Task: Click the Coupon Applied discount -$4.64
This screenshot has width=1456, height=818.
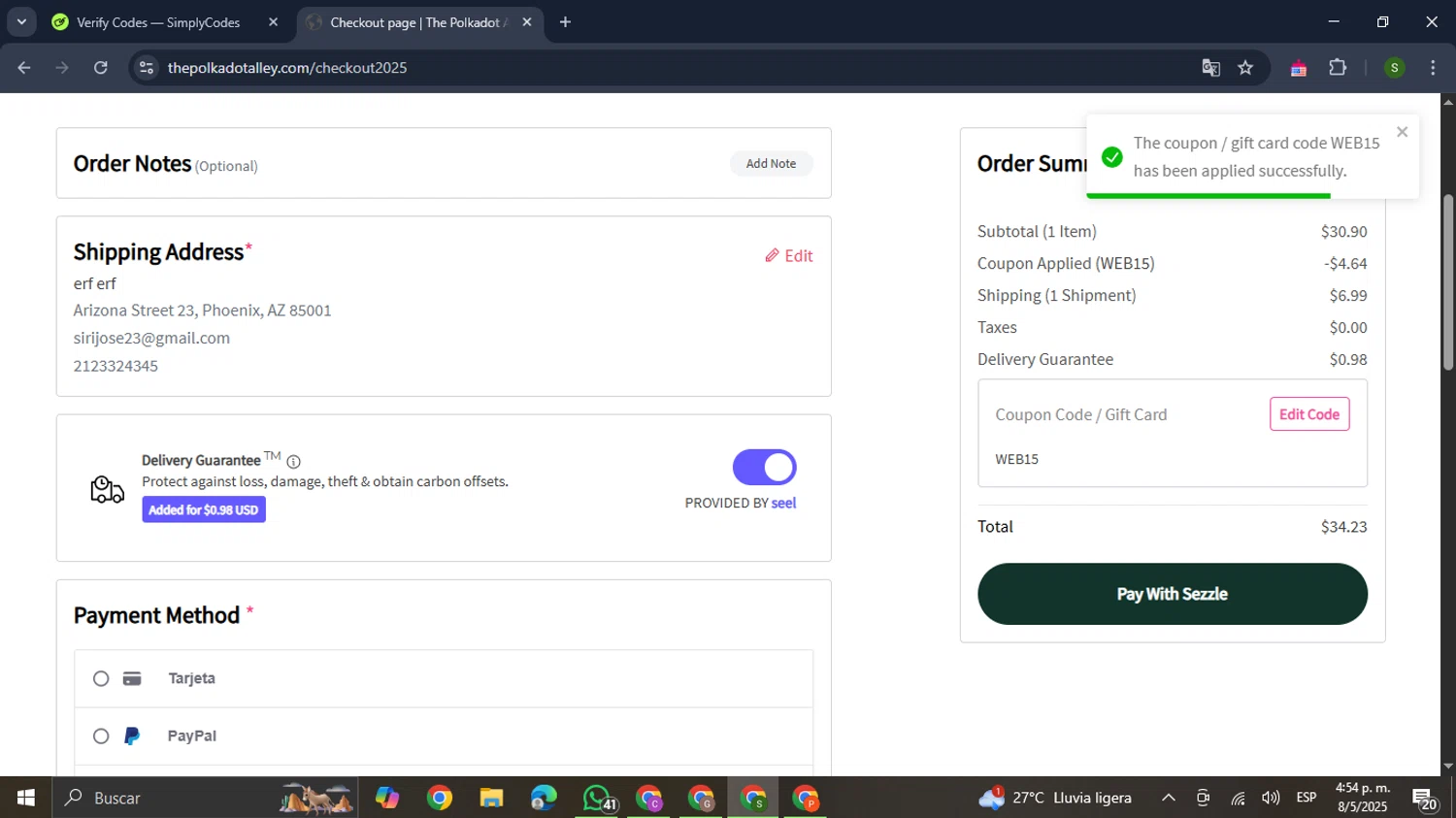Action: (x=1345, y=264)
